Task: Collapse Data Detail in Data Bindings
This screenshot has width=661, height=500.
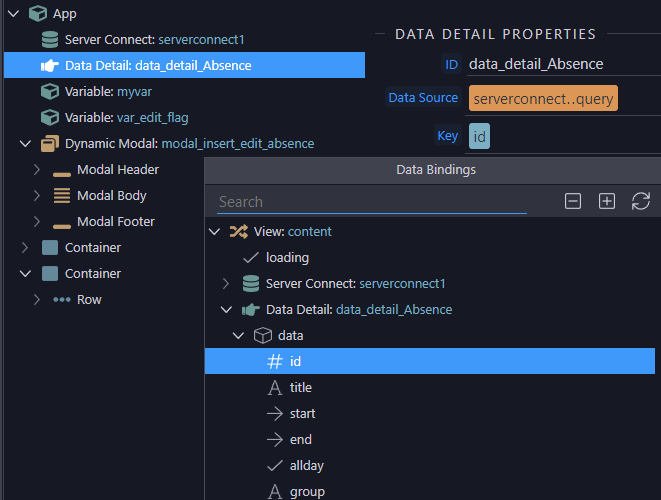Action: point(226,310)
